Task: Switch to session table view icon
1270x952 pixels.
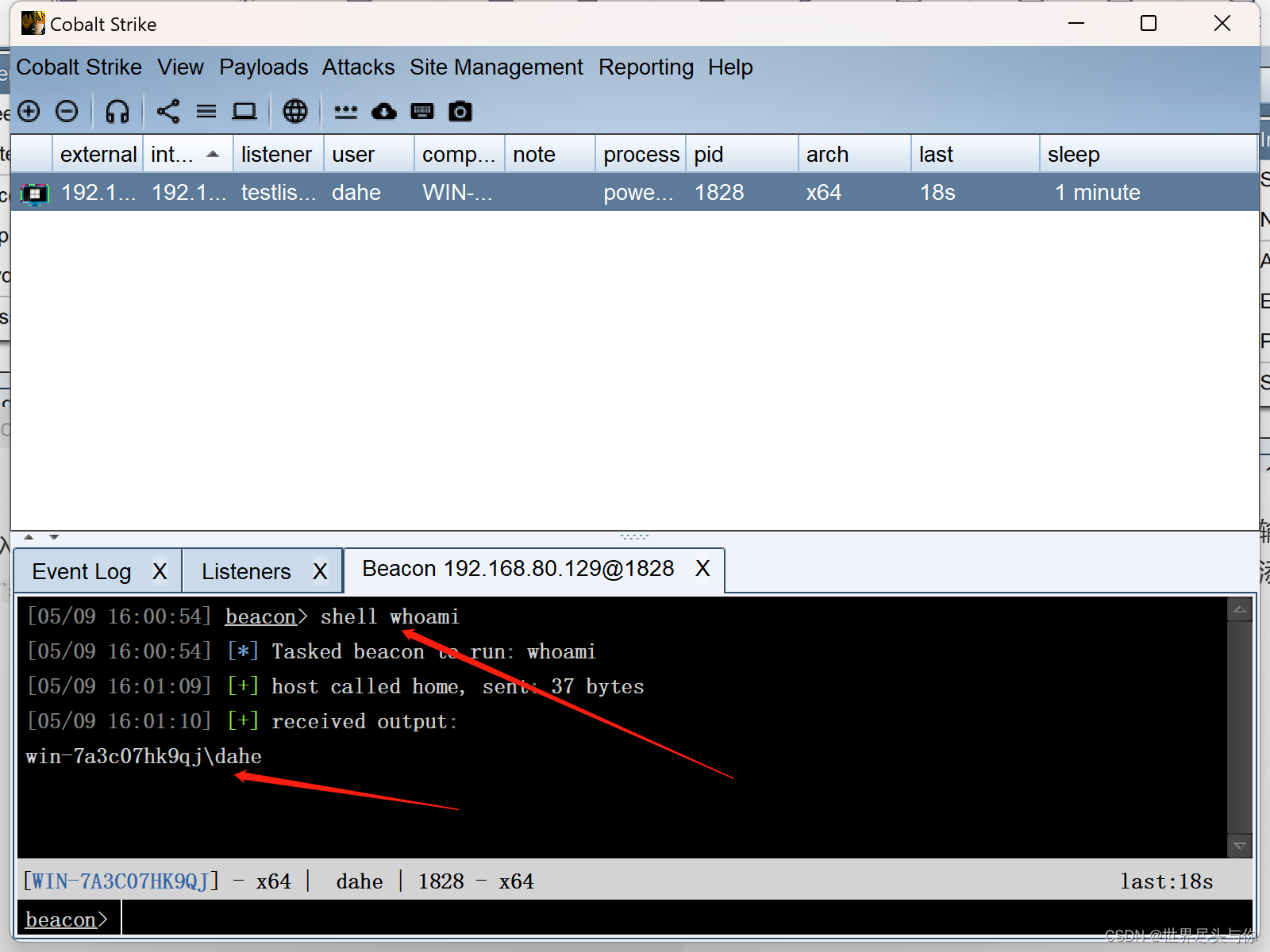Action: (206, 111)
